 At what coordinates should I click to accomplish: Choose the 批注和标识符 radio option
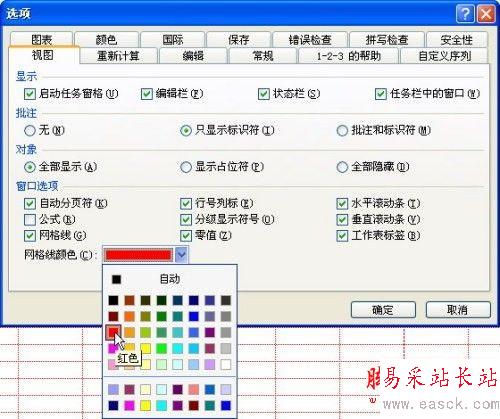pyautogui.click(x=342, y=130)
